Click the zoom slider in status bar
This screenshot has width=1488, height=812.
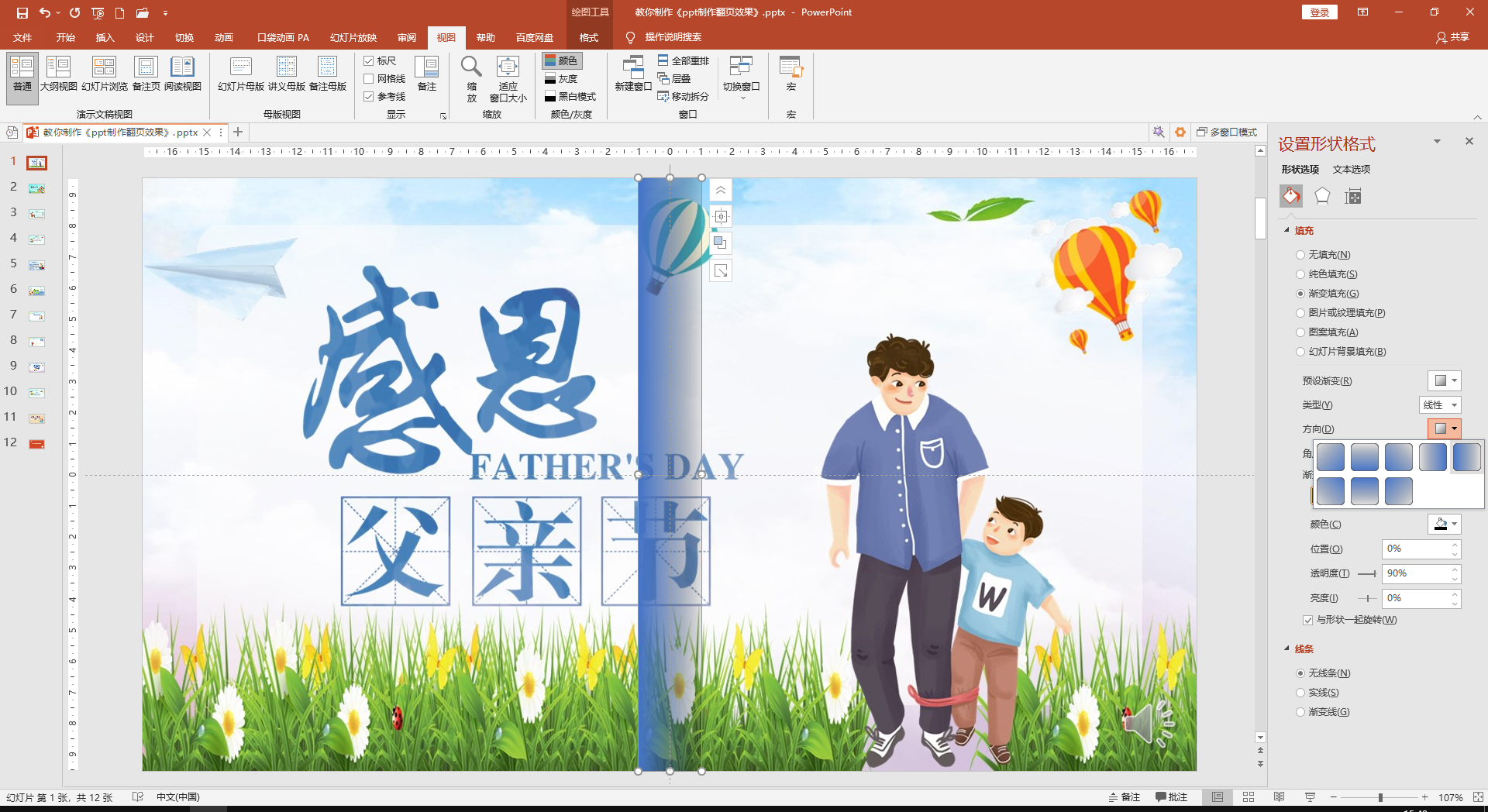1379,797
